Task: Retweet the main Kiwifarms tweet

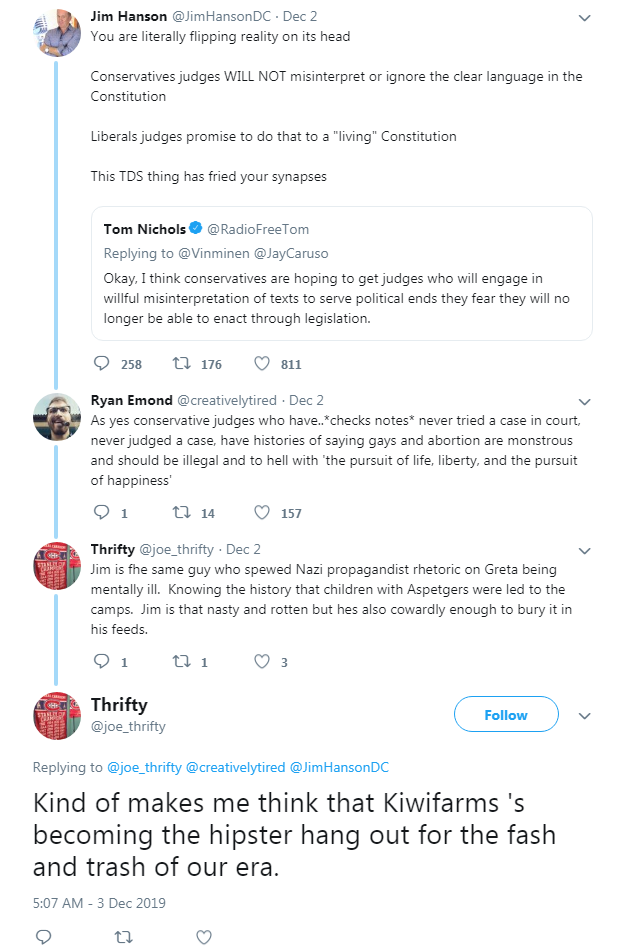Action: (x=124, y=937)
